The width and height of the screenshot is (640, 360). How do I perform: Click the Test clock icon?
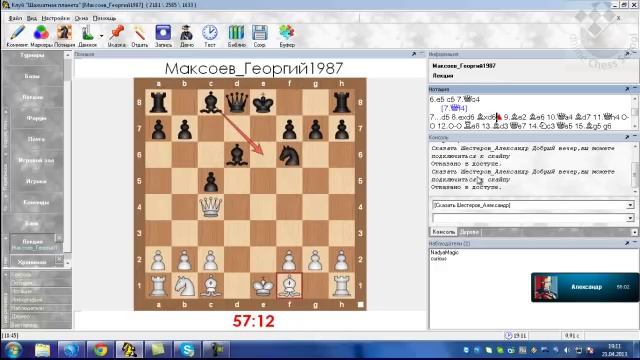(x=210, y=33)
